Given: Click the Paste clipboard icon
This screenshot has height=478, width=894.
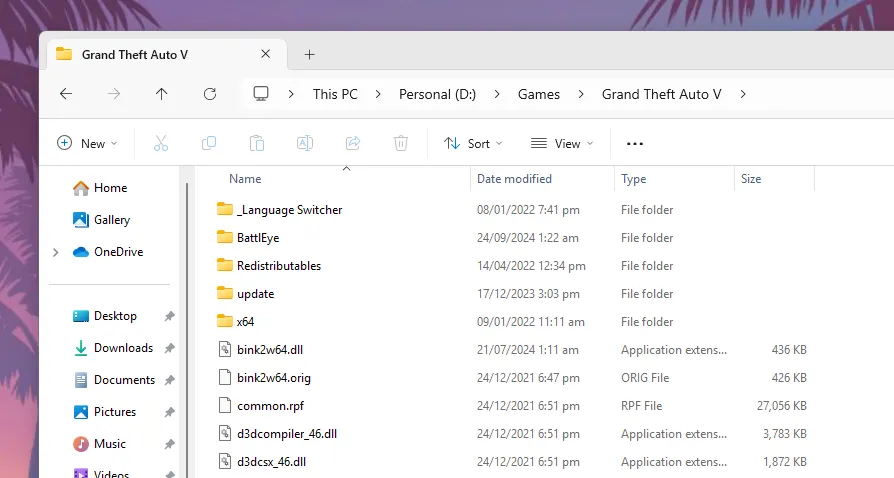Looking at the screenshot, I should click(x=257, y=143).
